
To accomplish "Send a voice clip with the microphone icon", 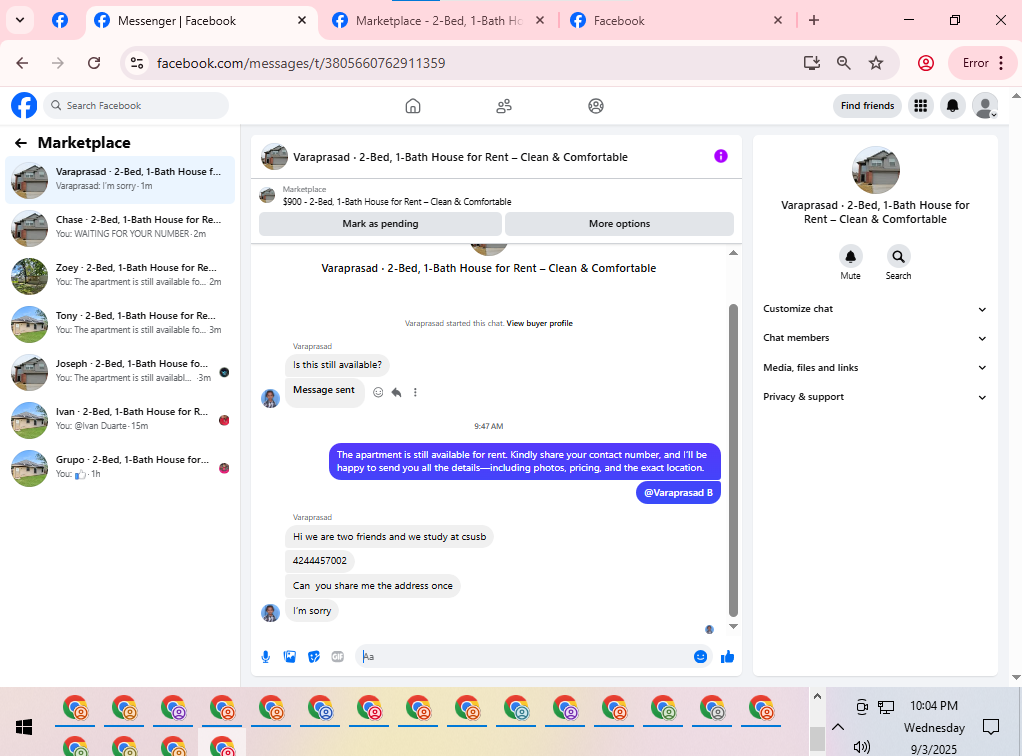I will (x=265, y=656).
